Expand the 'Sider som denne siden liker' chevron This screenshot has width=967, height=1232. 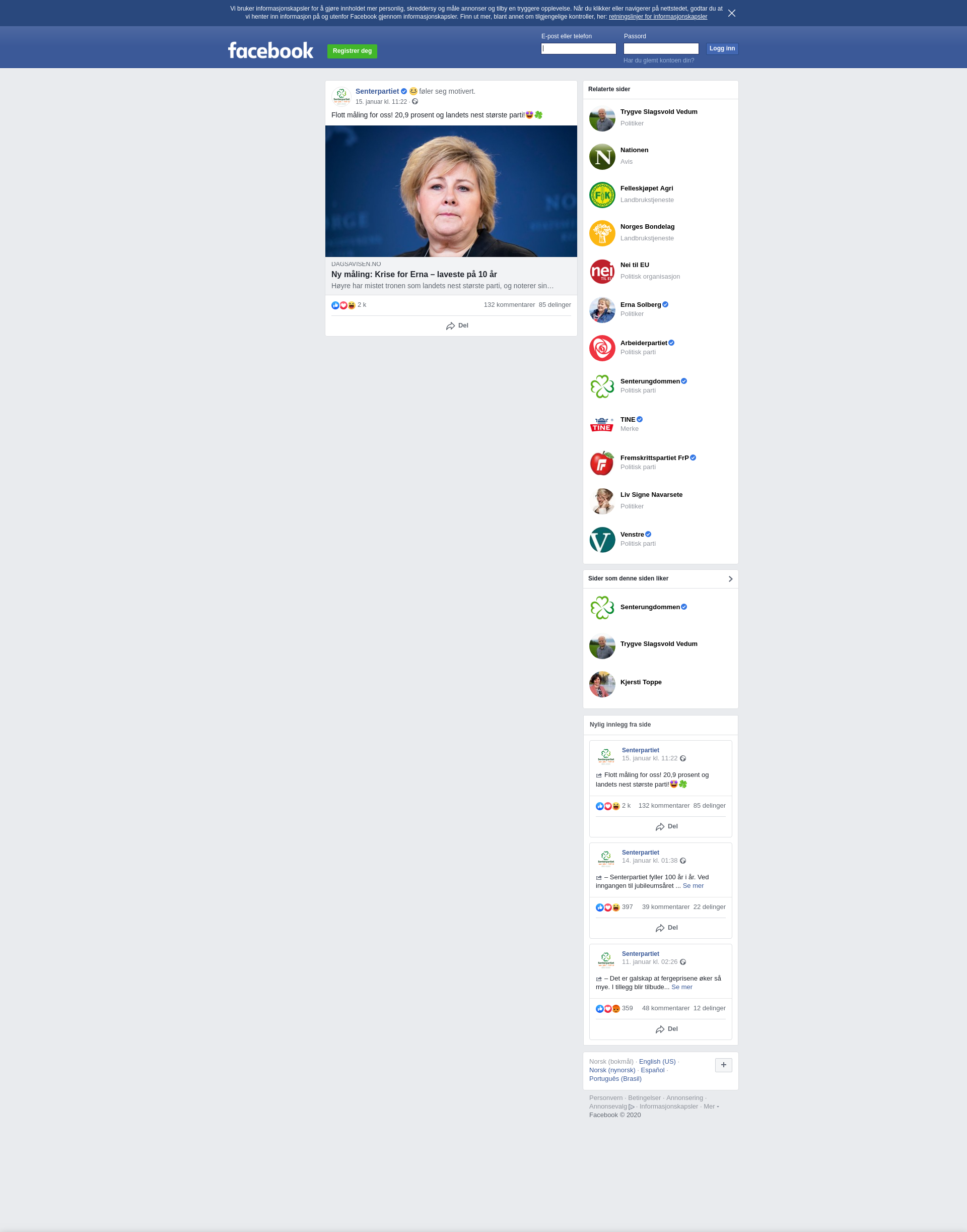(x=730, y=579)
